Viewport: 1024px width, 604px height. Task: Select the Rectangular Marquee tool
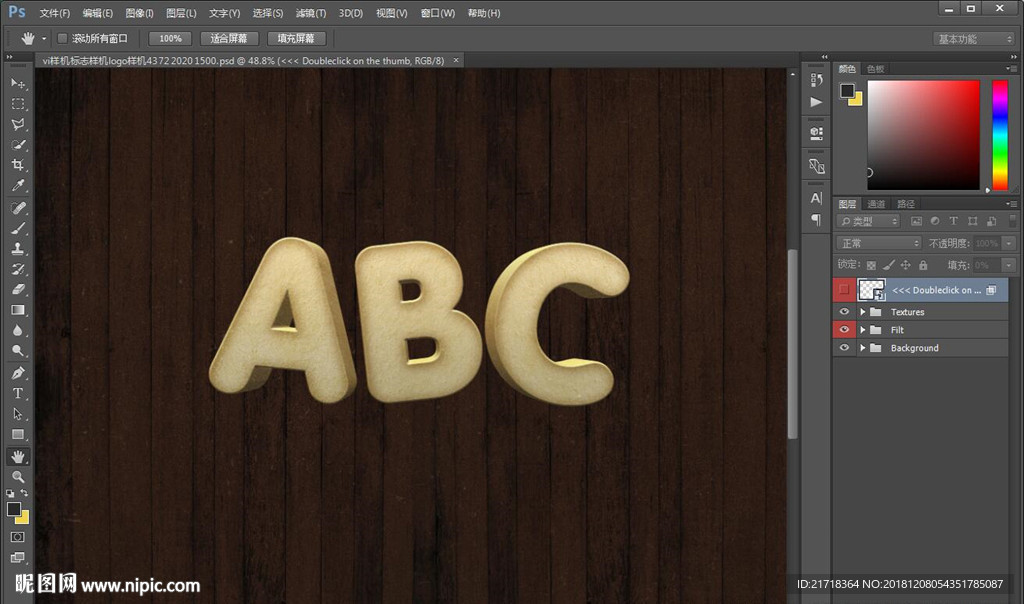[18, 104]
